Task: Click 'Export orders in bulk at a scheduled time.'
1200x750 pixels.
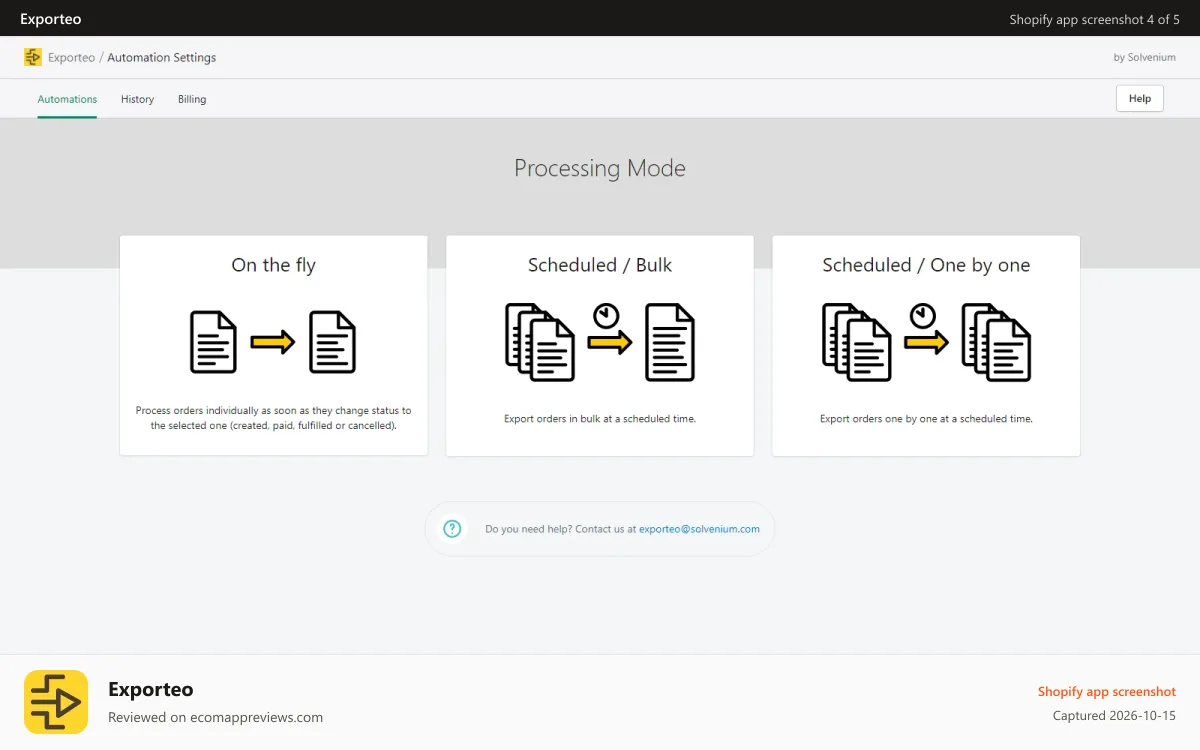Action: [600, 419]
